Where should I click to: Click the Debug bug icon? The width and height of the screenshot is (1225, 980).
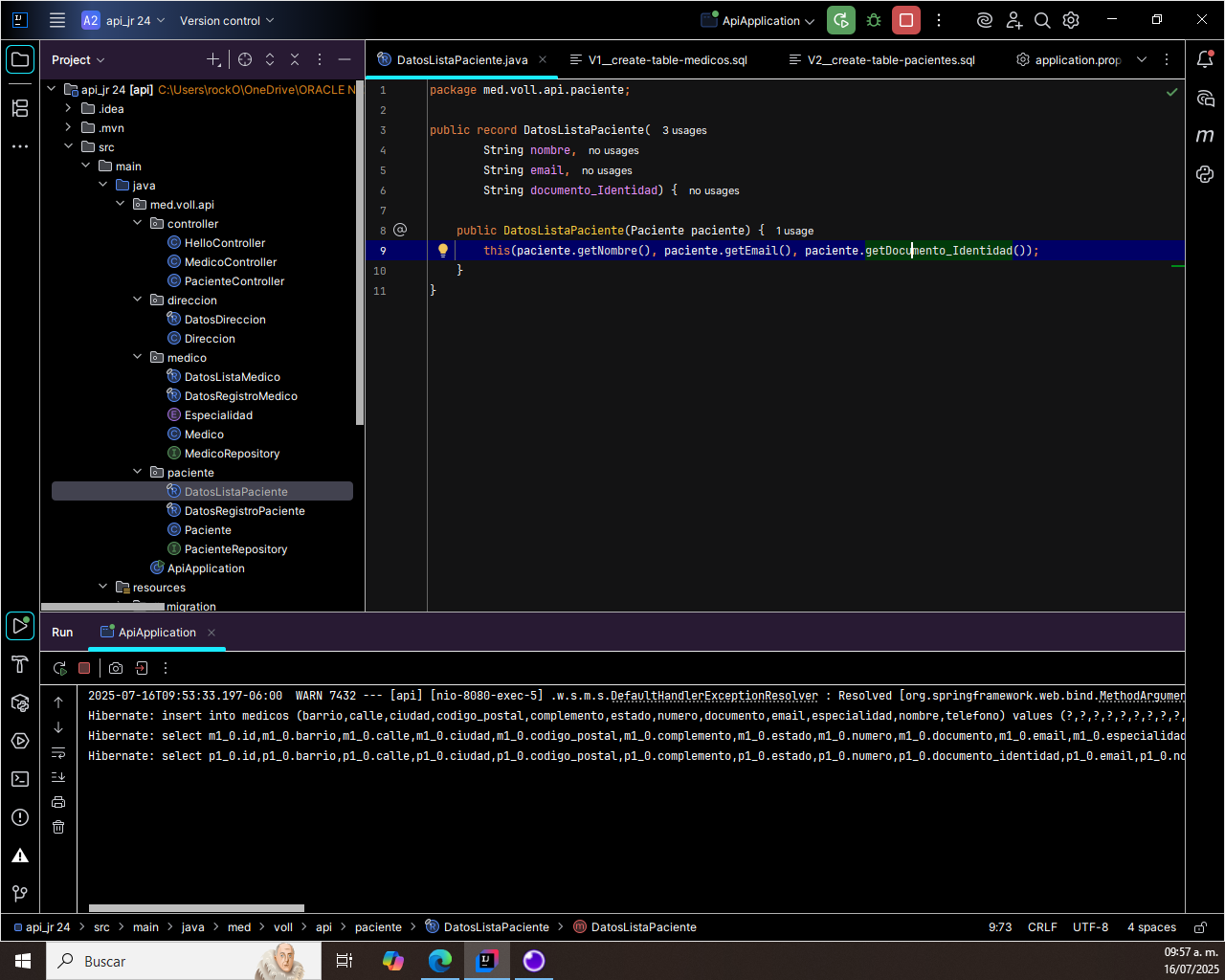[x=874, y=20]
